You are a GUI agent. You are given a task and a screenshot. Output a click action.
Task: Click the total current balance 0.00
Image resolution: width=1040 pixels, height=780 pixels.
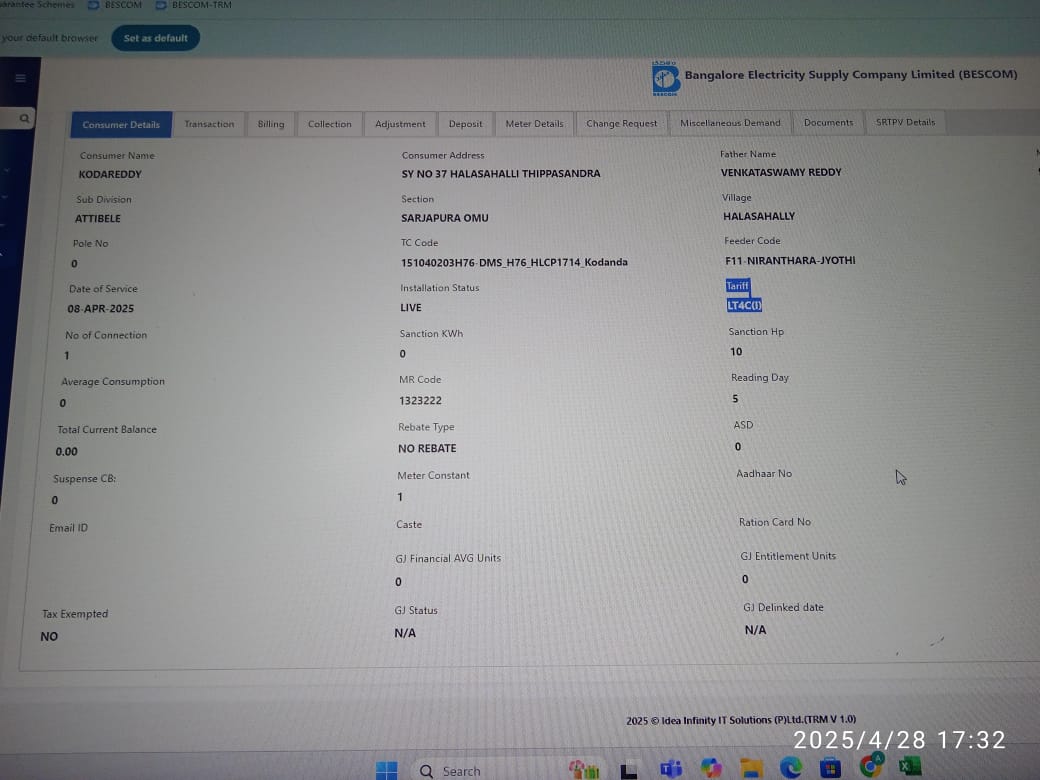click(x=66, y=452)
